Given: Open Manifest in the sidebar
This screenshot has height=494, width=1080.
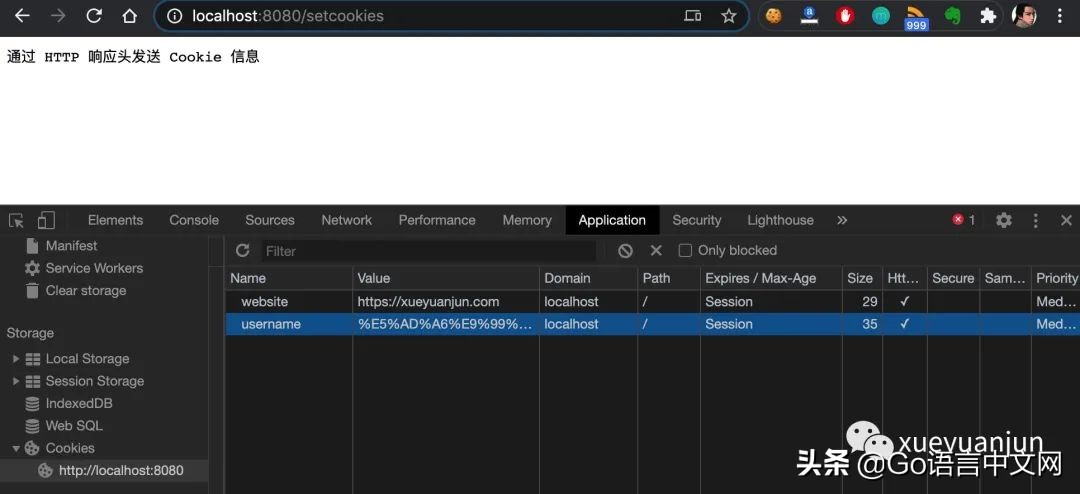Looking at the screenshot, I should [x=71, y=246].
